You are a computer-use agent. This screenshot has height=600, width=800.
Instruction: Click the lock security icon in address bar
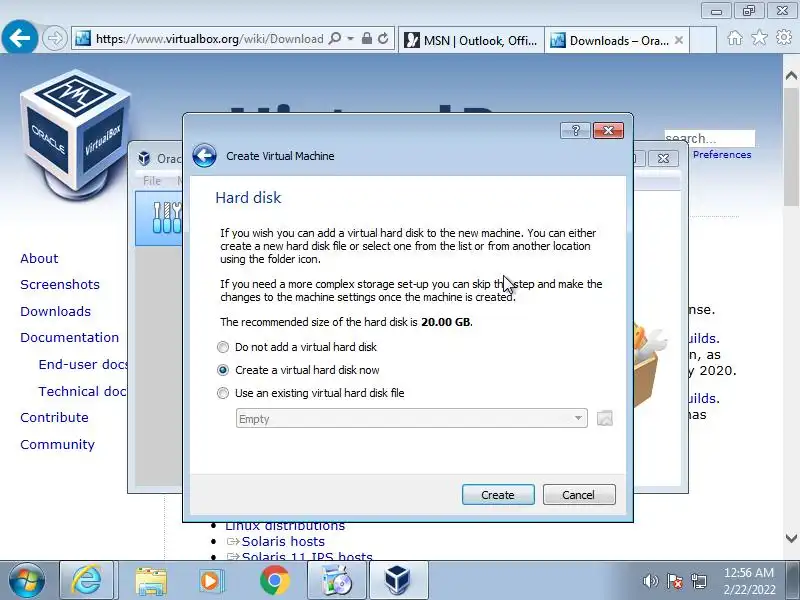pyautogui.click(x=366, y=39)
